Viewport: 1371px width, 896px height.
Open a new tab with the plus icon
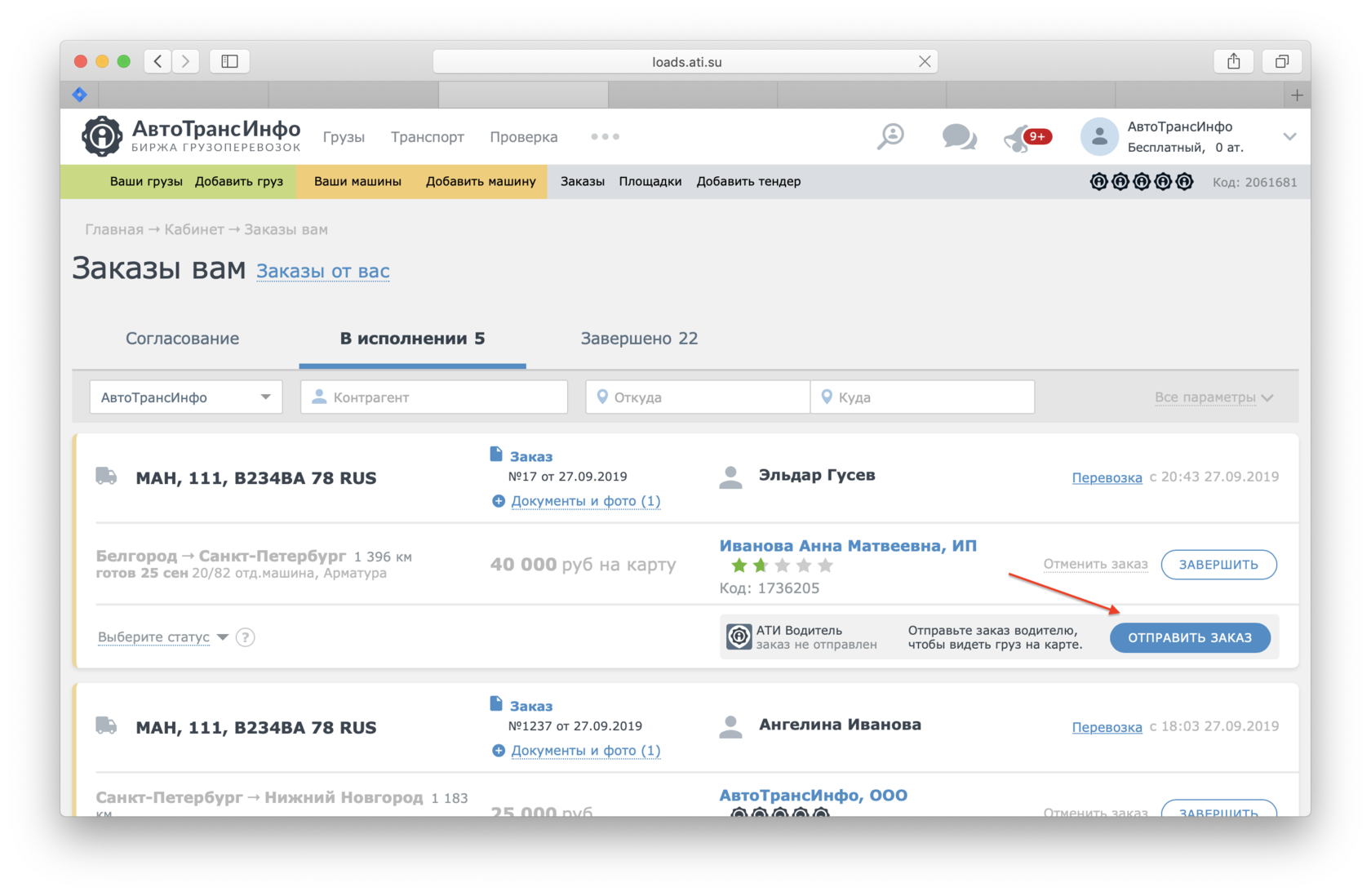[1297, 95]
